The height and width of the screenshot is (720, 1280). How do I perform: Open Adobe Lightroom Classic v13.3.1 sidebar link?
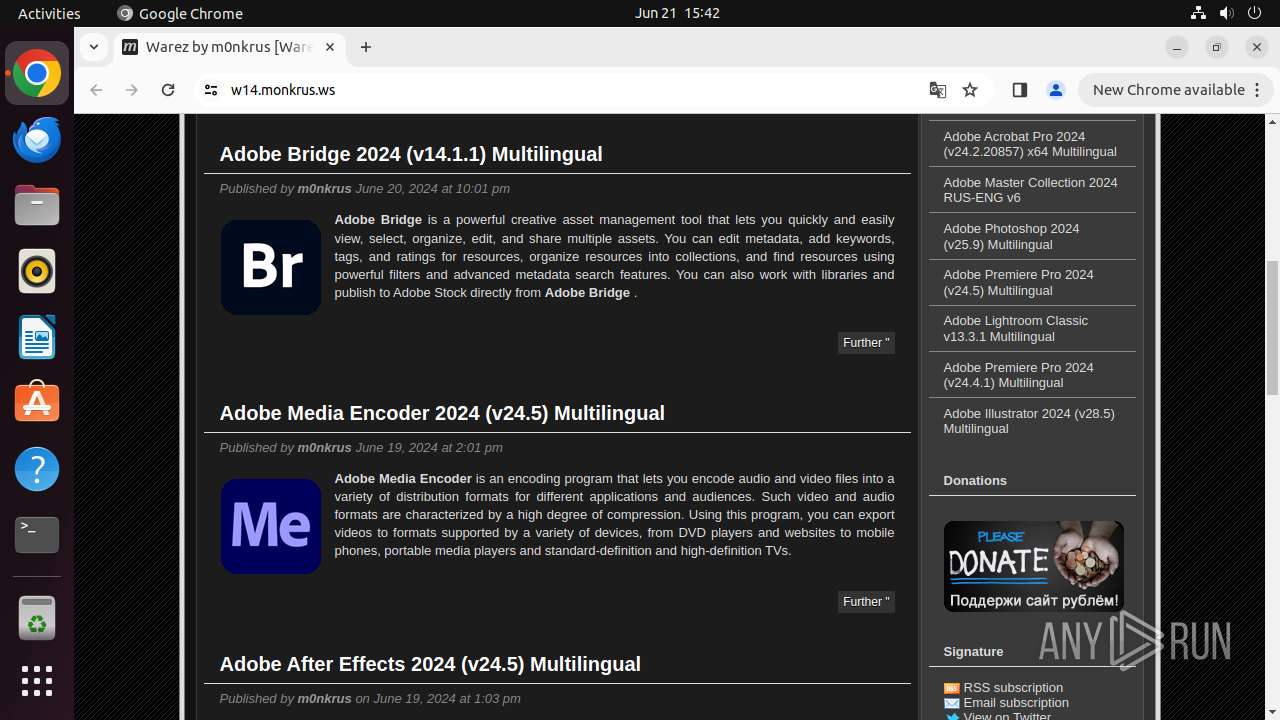(1015, 328)
